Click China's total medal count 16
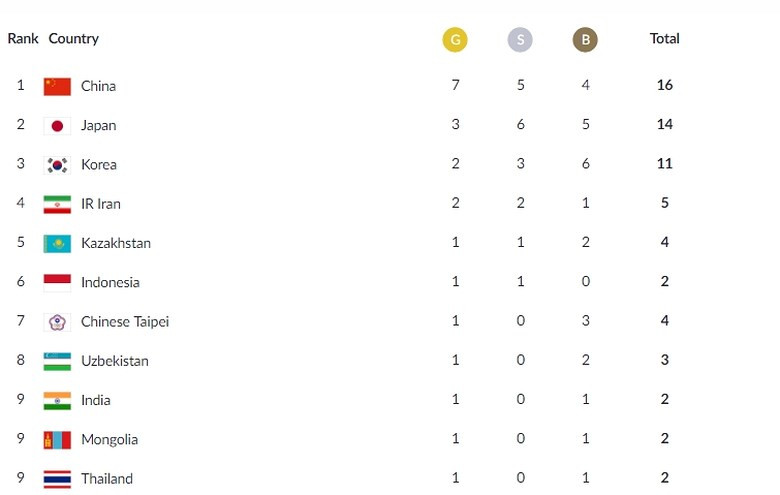The image size is (780, 495). click(x=665, y=85)
